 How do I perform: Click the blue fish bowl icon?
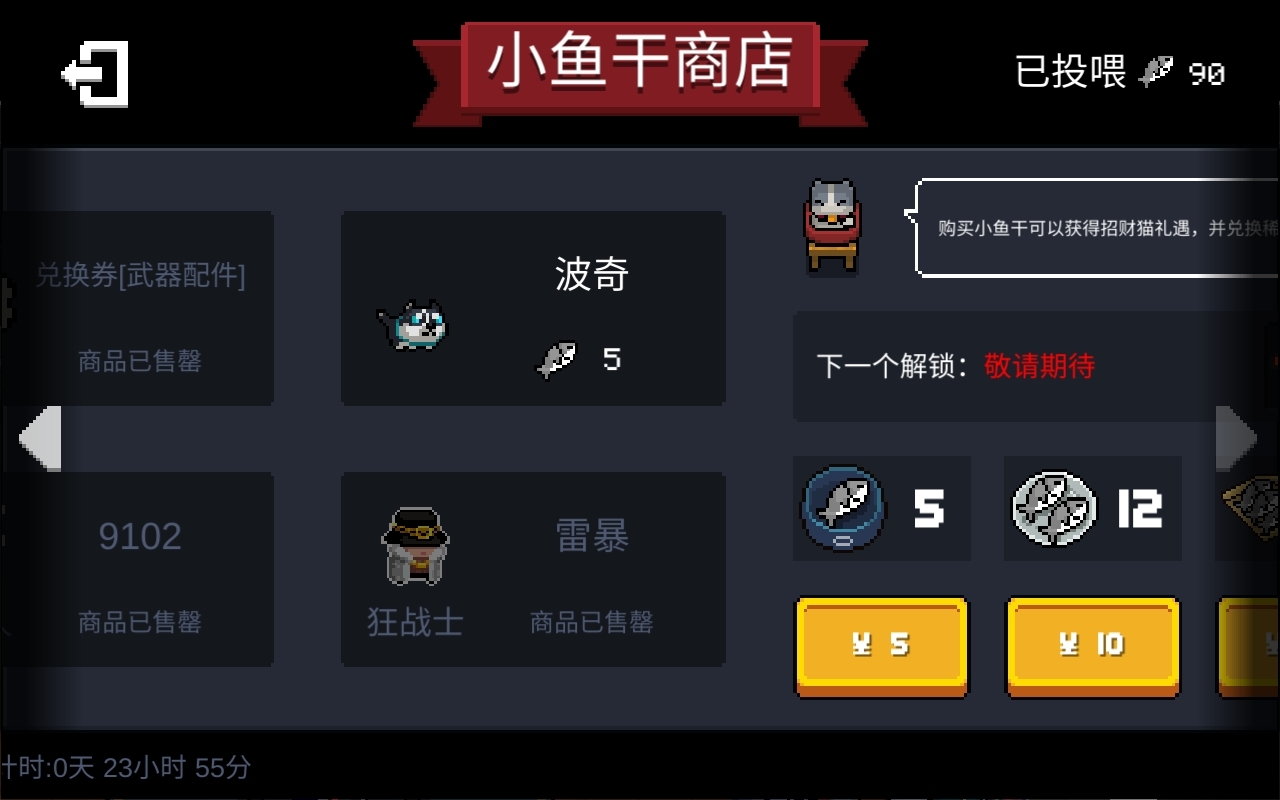click(842, 508)
